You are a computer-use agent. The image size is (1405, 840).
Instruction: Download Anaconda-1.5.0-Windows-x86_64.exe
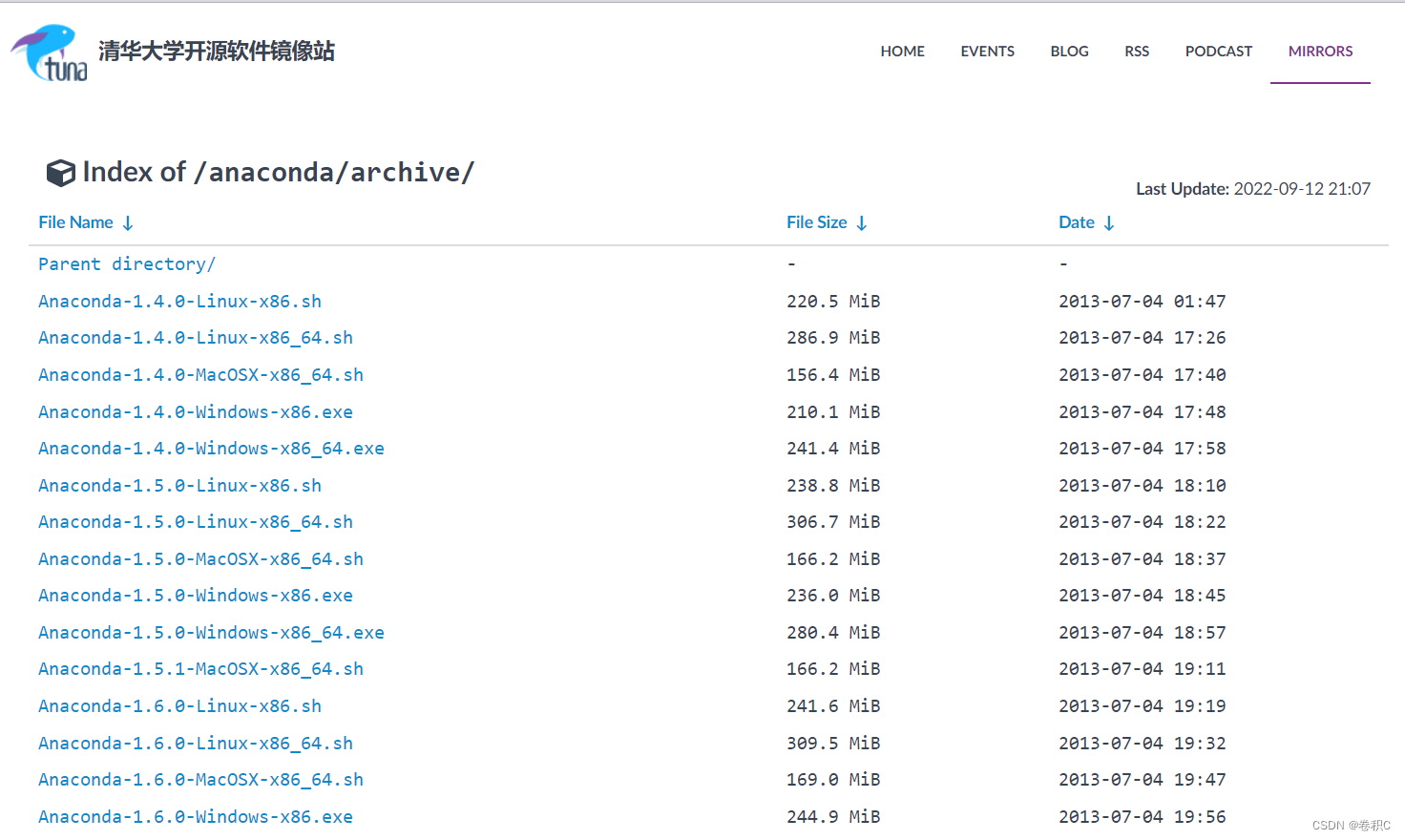coord(211,633)
